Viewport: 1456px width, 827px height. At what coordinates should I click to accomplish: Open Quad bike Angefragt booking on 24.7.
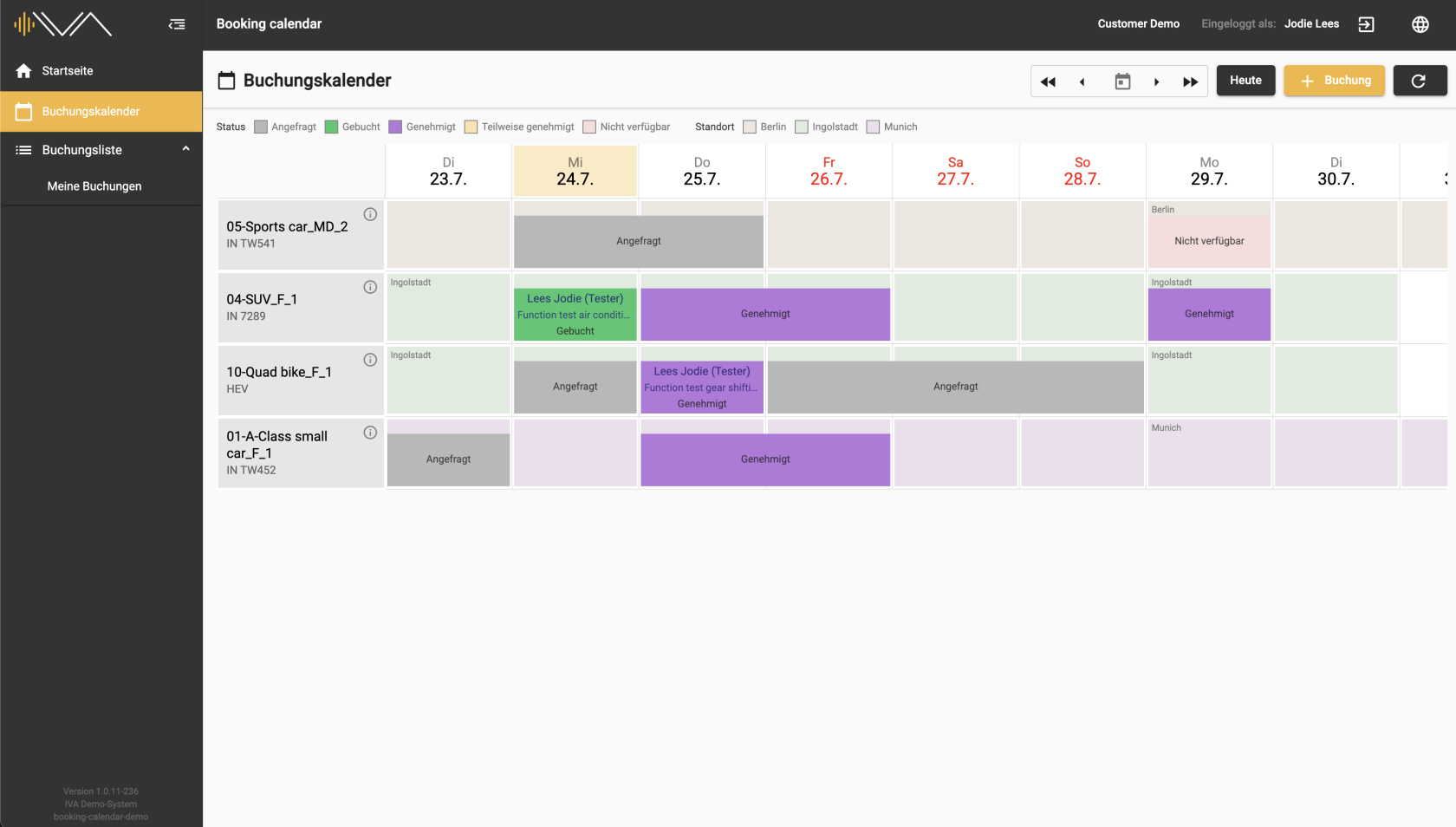pos(575,387)
